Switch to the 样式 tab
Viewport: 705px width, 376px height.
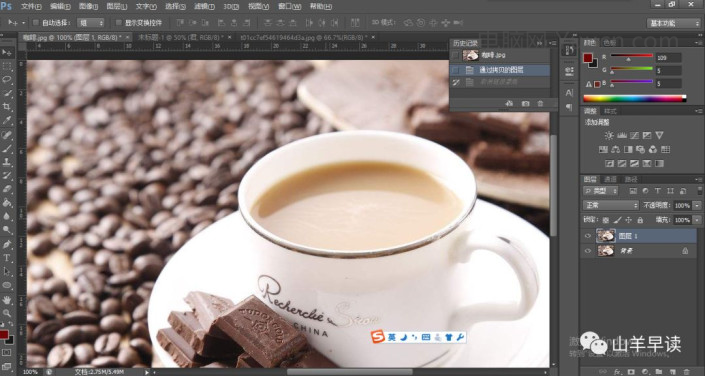click(x=610, y=111)
